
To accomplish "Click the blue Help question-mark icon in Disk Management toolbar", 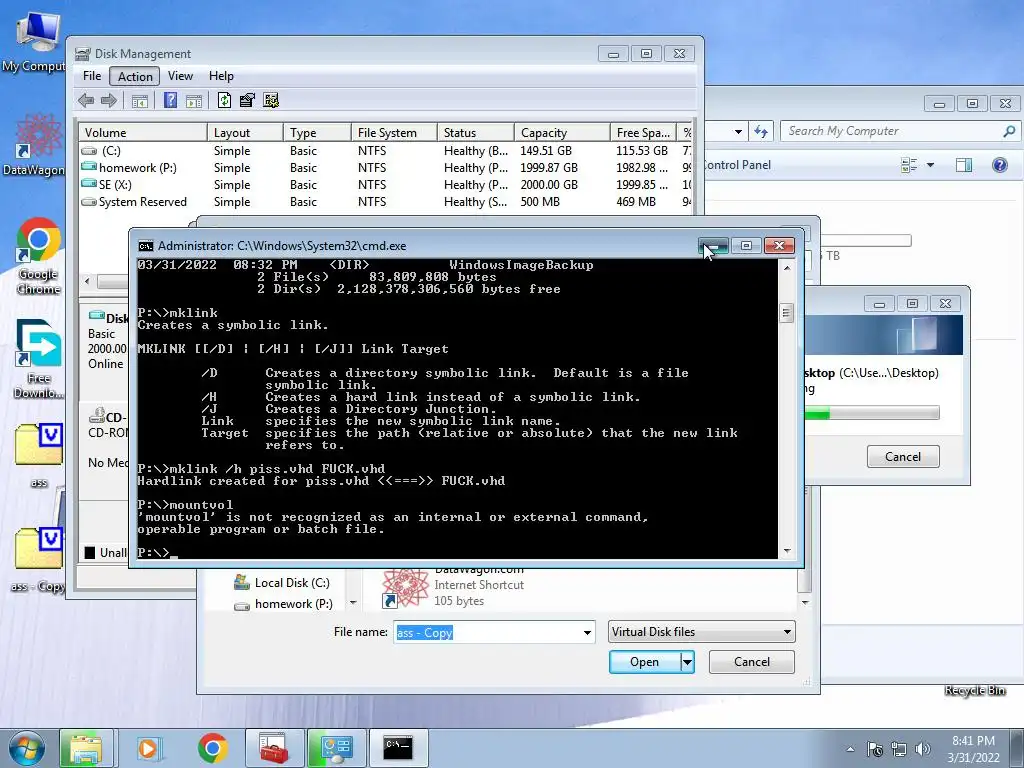I will point(170,101).
